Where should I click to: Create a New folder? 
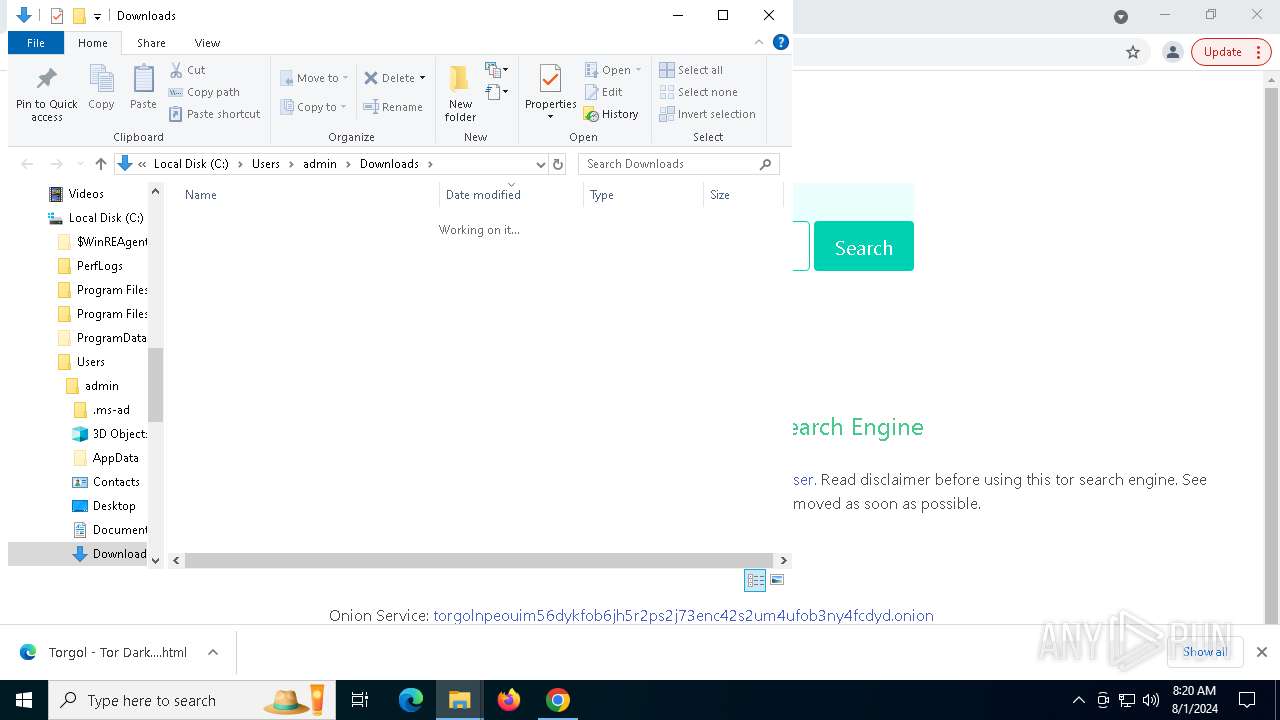pyautogui.click(x=460, y=93)
